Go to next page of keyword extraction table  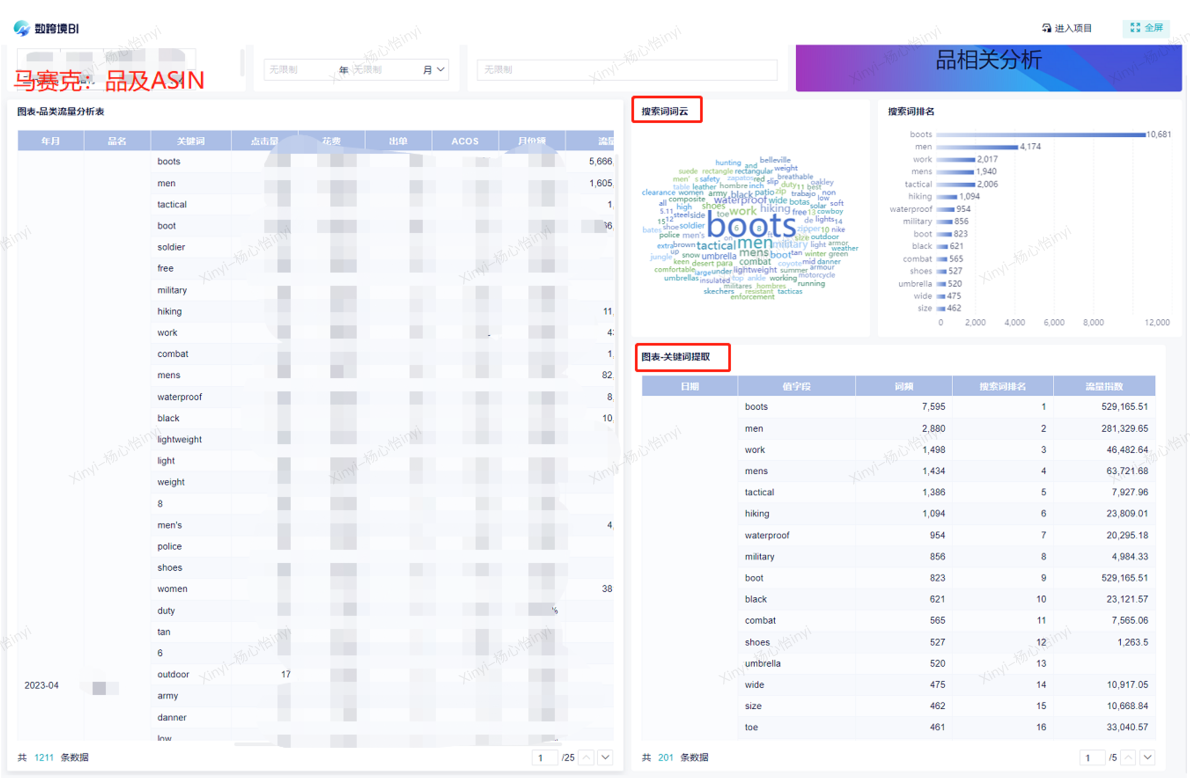point(1147,758)
